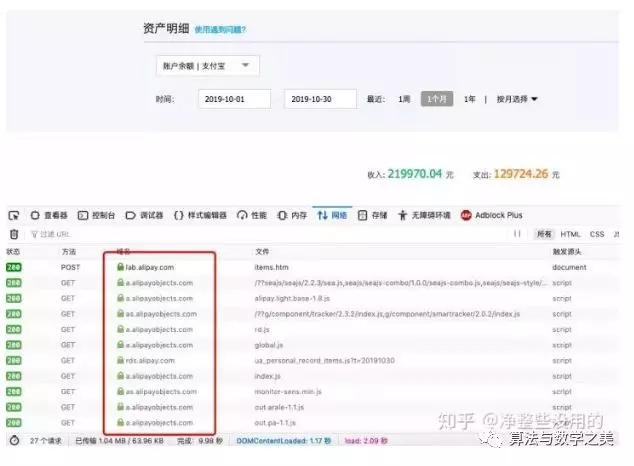Select the global.js request row
Image resolution: width=634 pixels, height=466 pixels.
coord(312,345)
